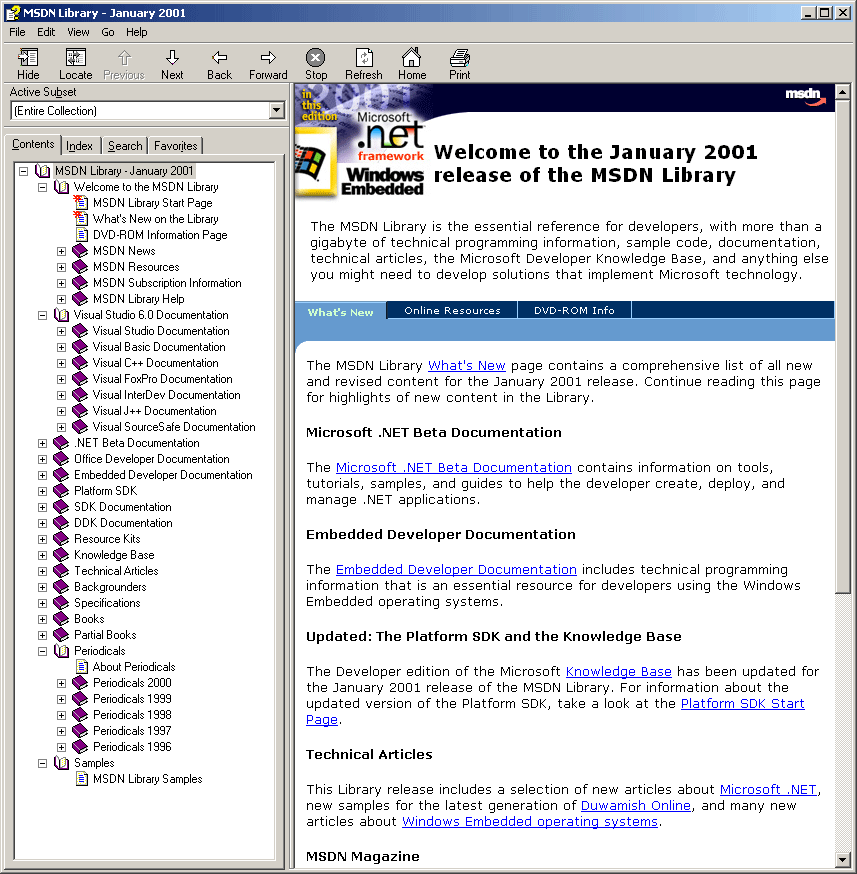
Task: Follow the What's New hyperlink
Action: (466, 366)
